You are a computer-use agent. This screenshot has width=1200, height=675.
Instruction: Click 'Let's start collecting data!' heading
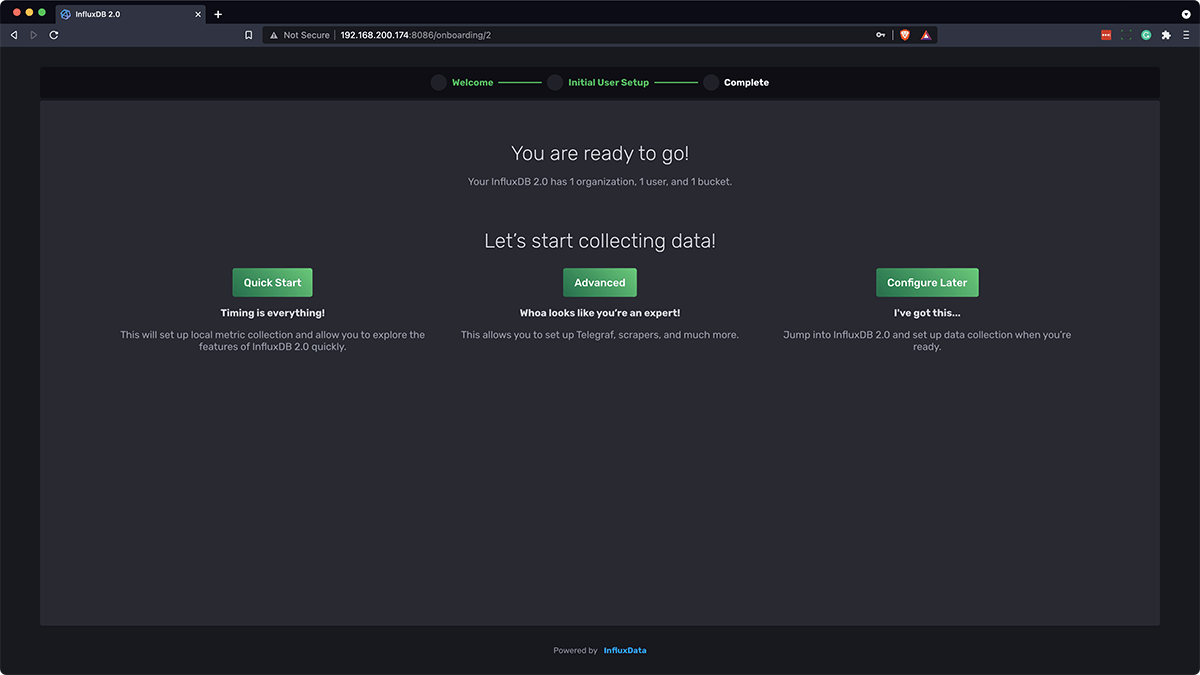[600, 241]
